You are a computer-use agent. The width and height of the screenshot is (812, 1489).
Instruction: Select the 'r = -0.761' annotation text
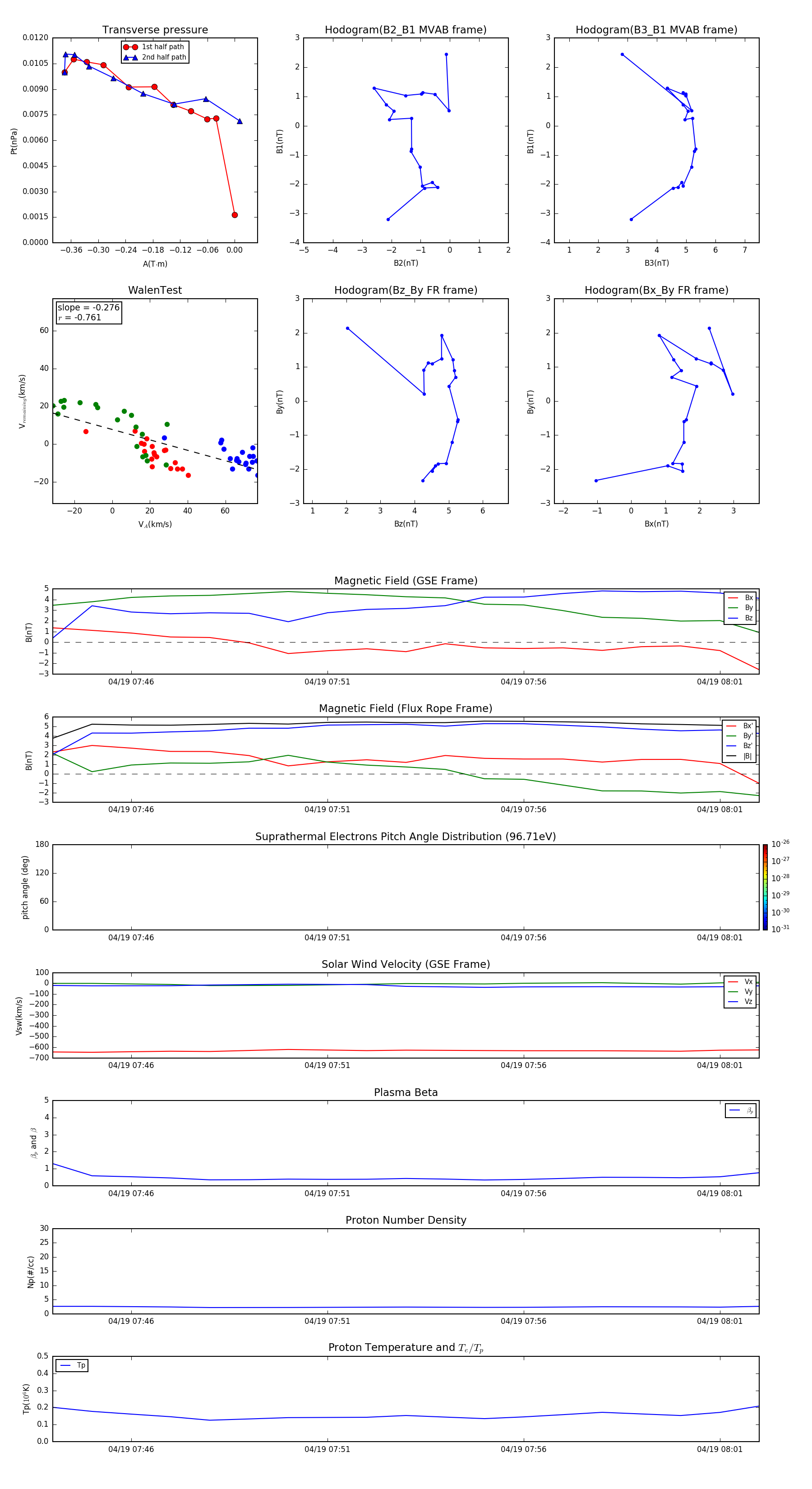click(80, 317)
